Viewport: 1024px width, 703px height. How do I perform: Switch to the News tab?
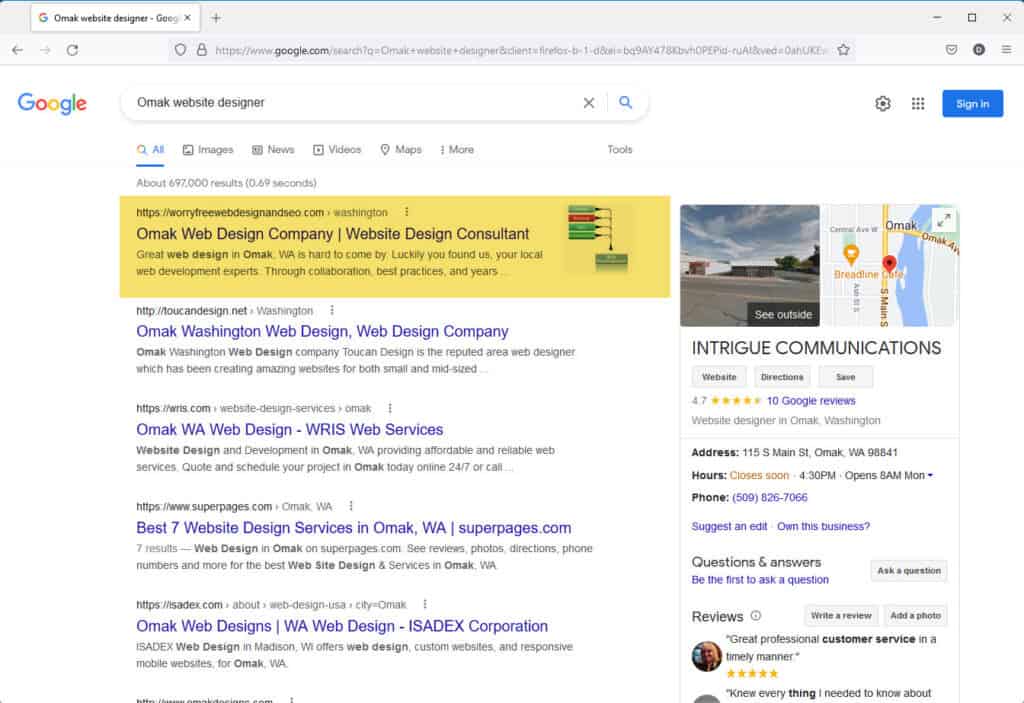click(x=273, y=150)
